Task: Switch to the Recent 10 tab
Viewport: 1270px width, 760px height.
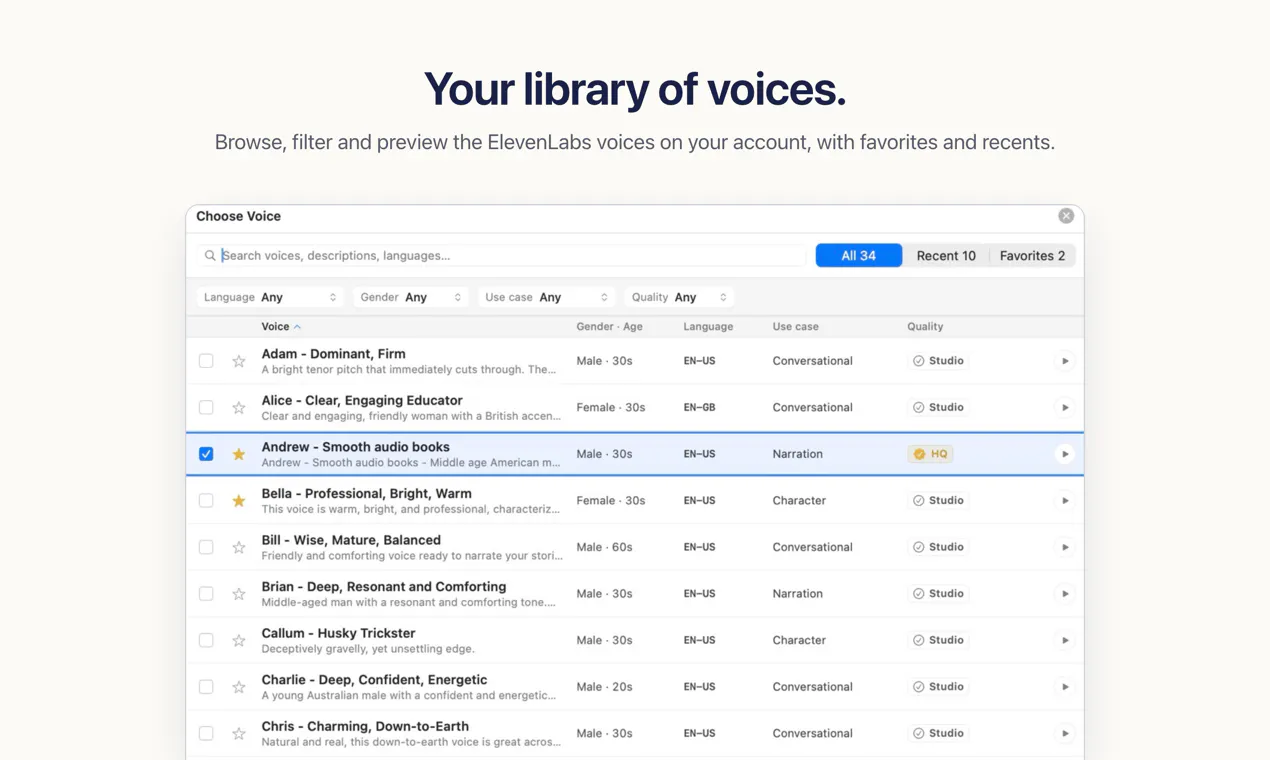Action: (946, 256)
